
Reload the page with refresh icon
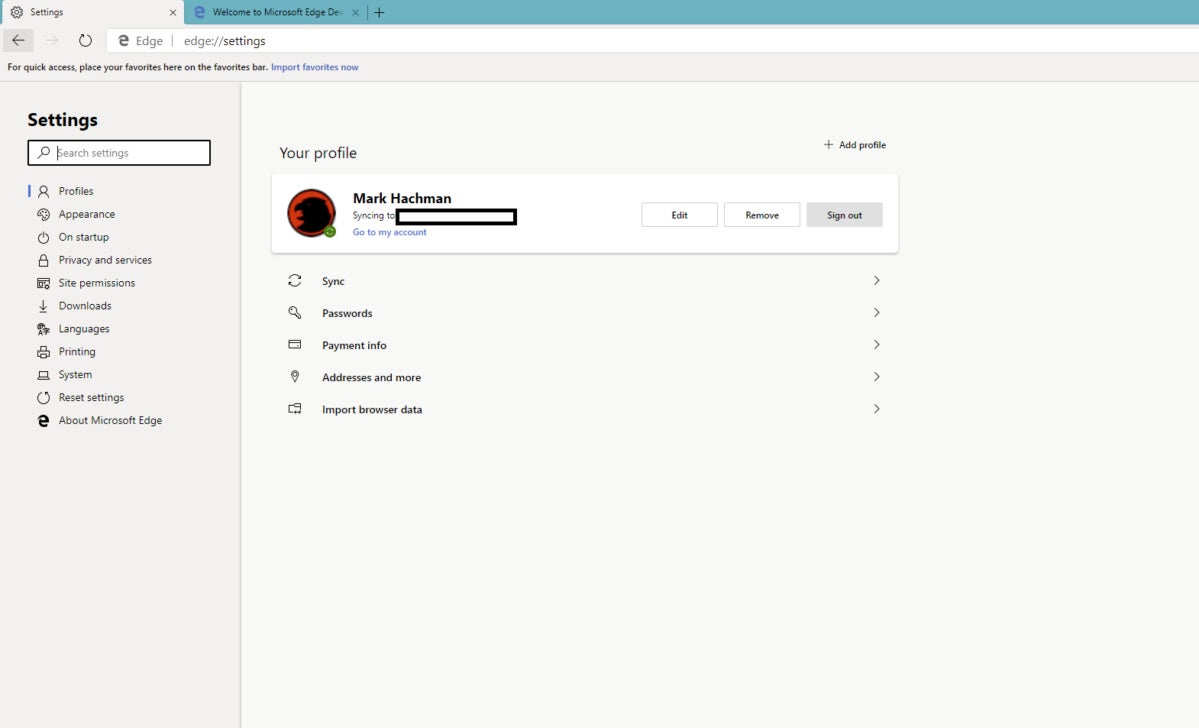(x=86, y=41)
